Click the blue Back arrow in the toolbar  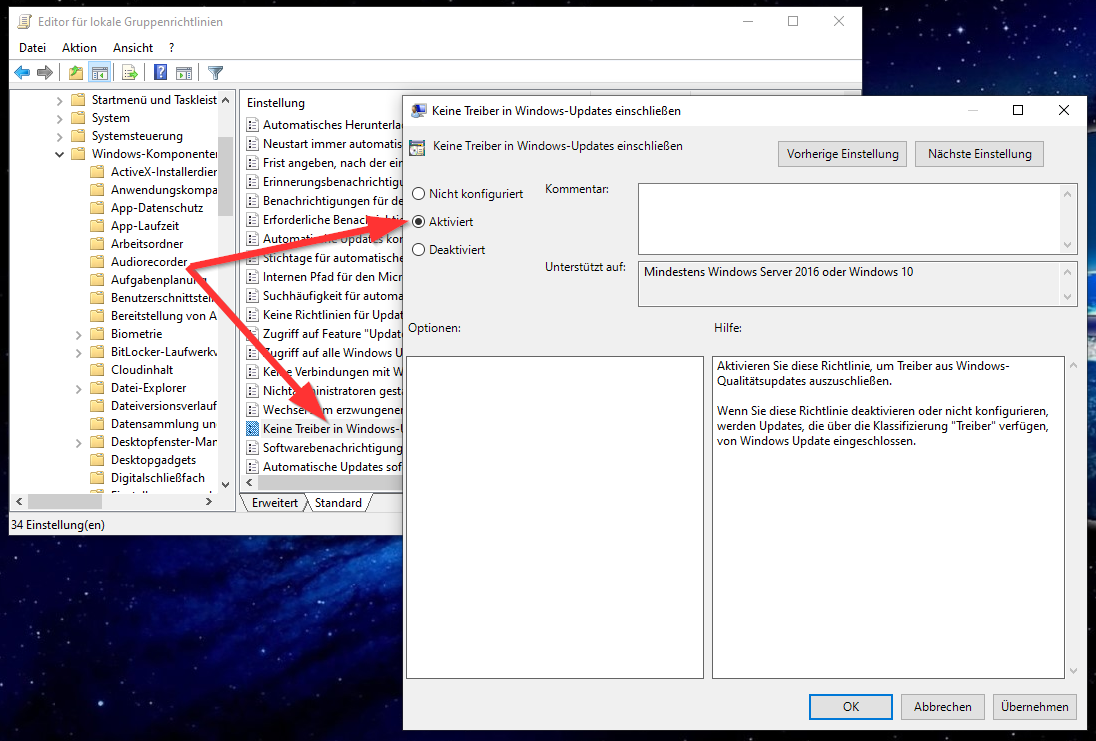pyautogui.click(x=22, y=72)
